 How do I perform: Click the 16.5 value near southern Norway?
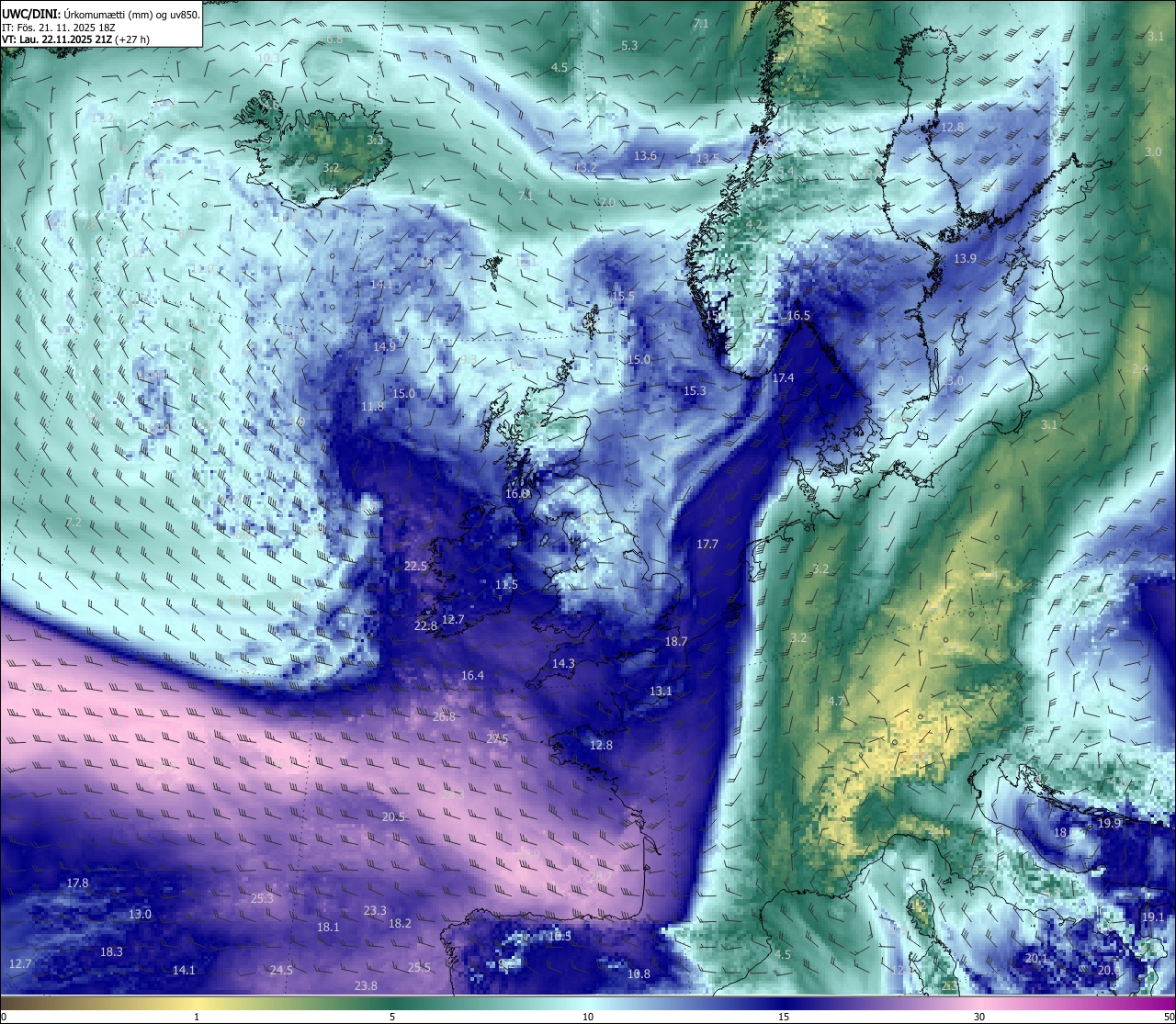(x=798, y=316)
